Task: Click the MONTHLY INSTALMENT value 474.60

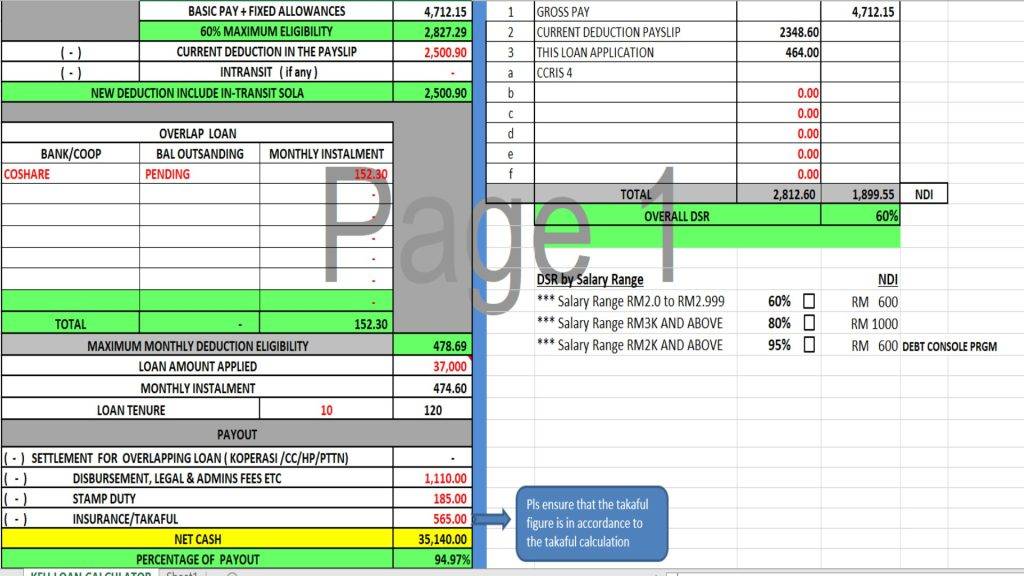Action: coord(432,388)
